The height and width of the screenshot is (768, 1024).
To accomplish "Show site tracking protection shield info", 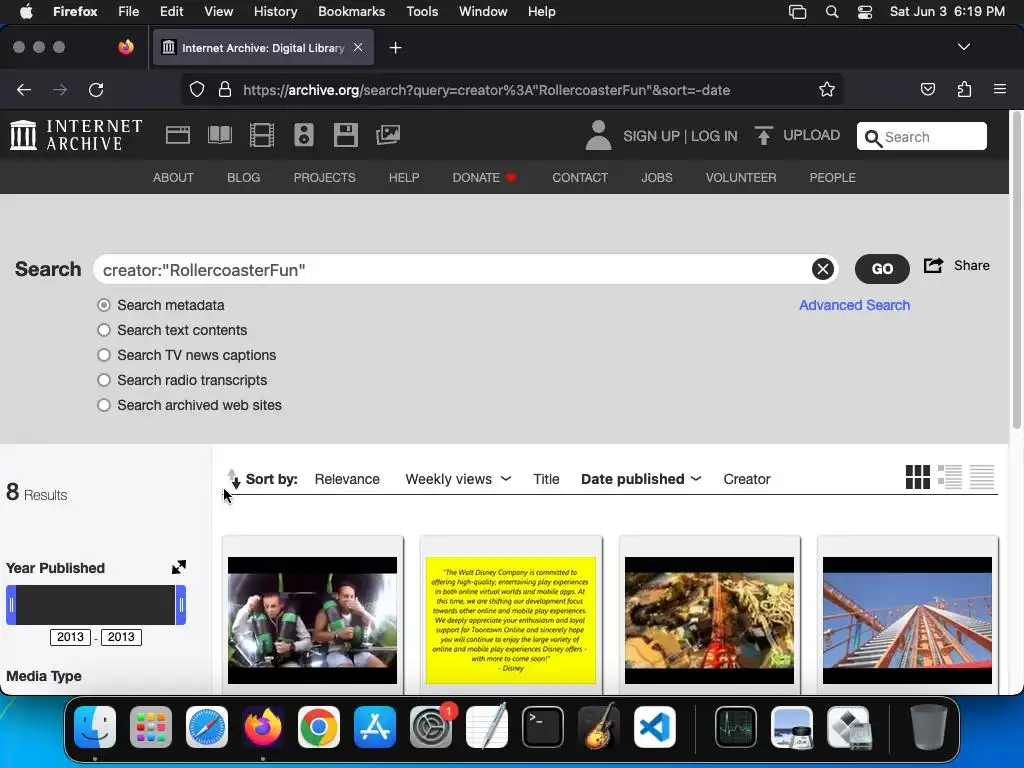I will point(197,89).
